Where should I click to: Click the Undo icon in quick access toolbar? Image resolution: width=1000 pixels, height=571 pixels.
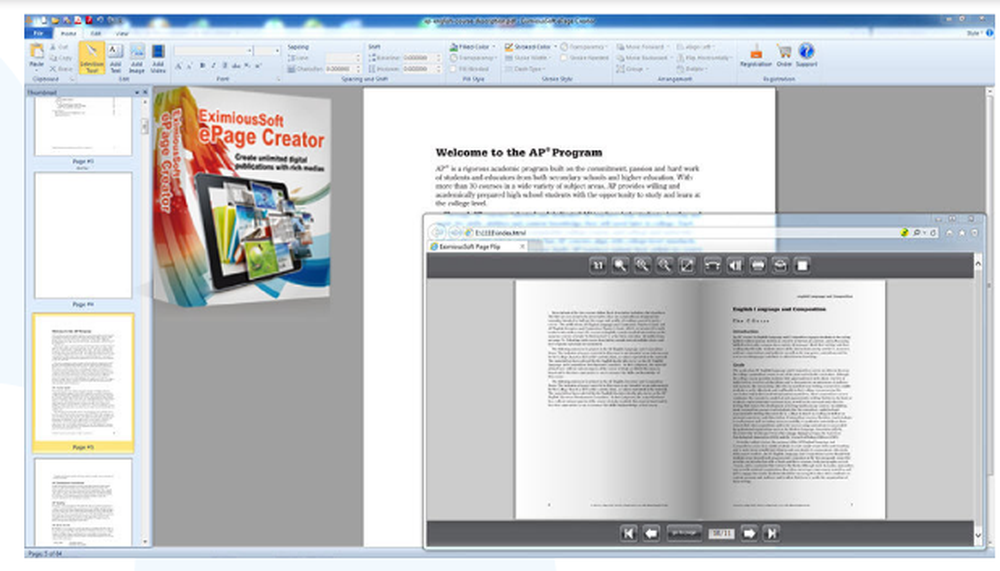100,20
